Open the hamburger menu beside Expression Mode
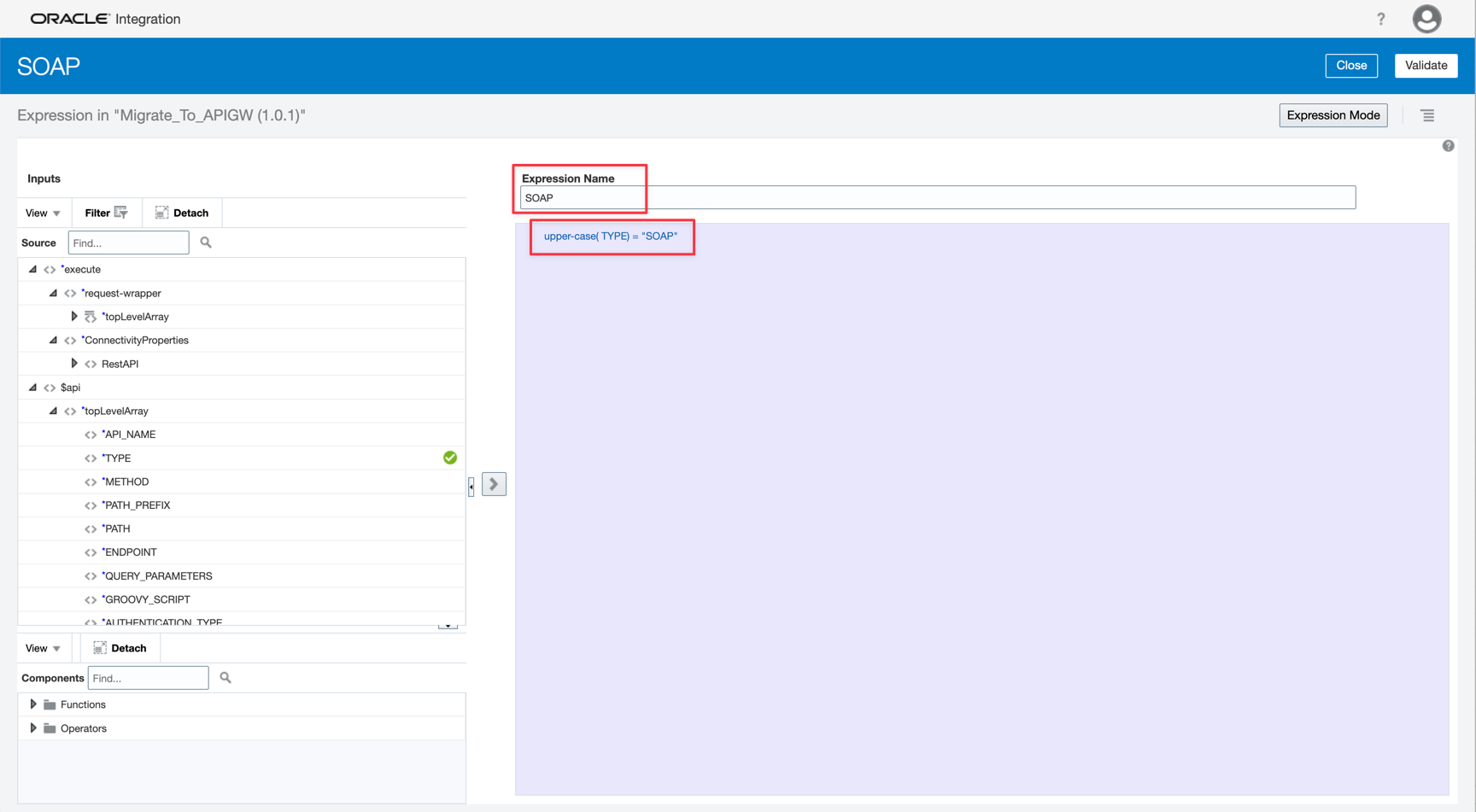This screenshot has height=812, width=1476. (x=1427, y=115)
